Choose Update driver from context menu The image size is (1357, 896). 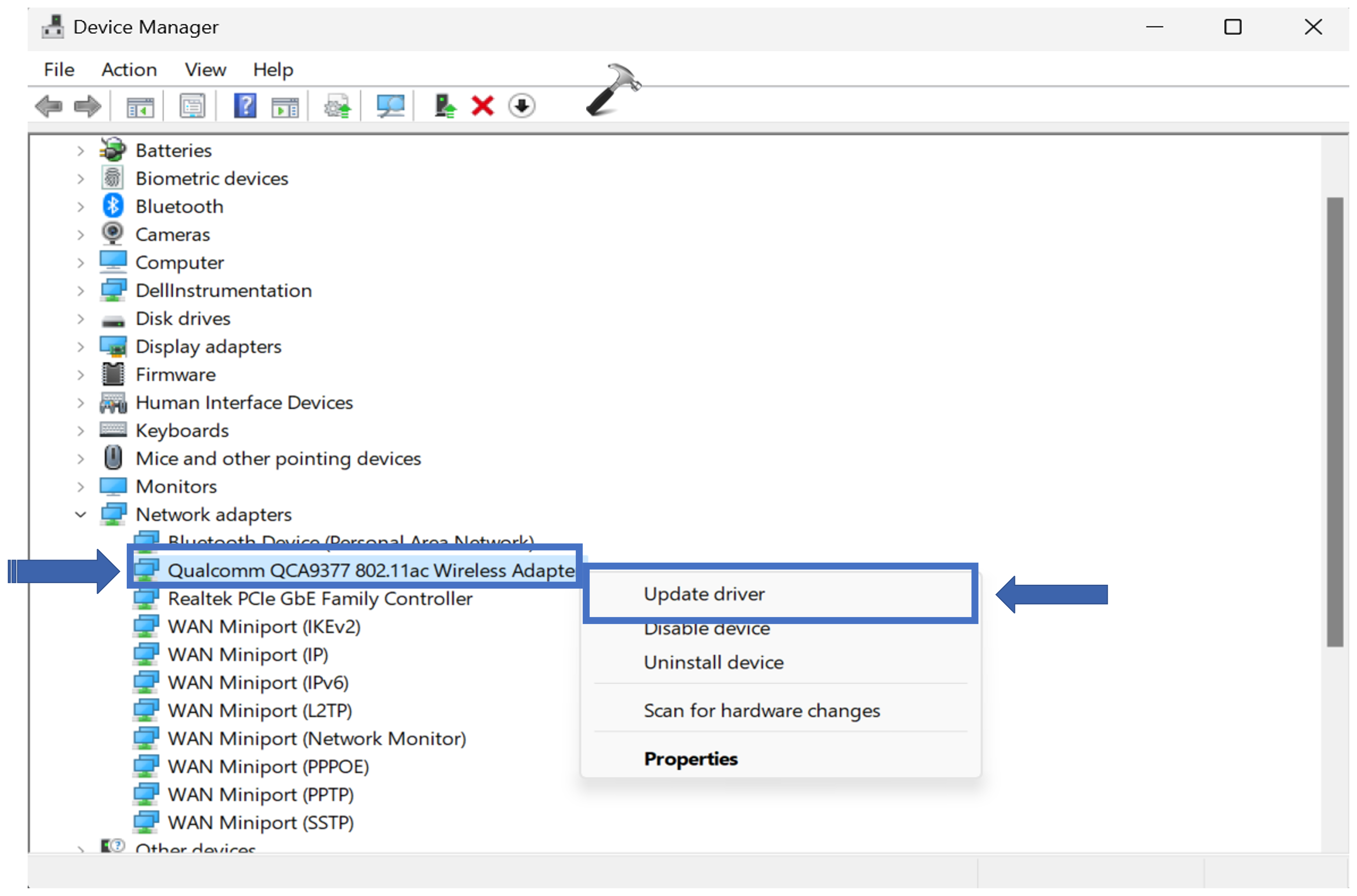coord(704,594)
